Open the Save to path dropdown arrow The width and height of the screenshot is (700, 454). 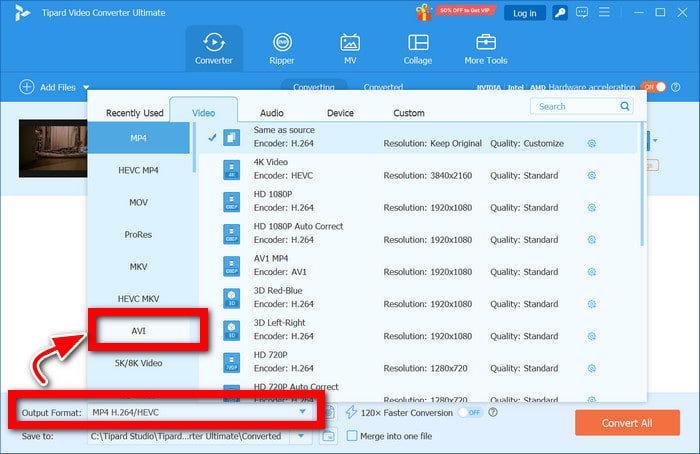(x=301, y=436)
